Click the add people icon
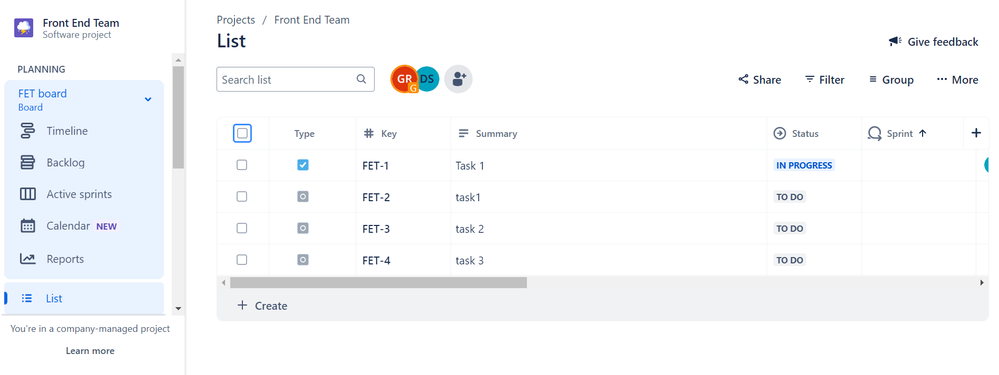The image size is (999, 375). click(458, 79)
